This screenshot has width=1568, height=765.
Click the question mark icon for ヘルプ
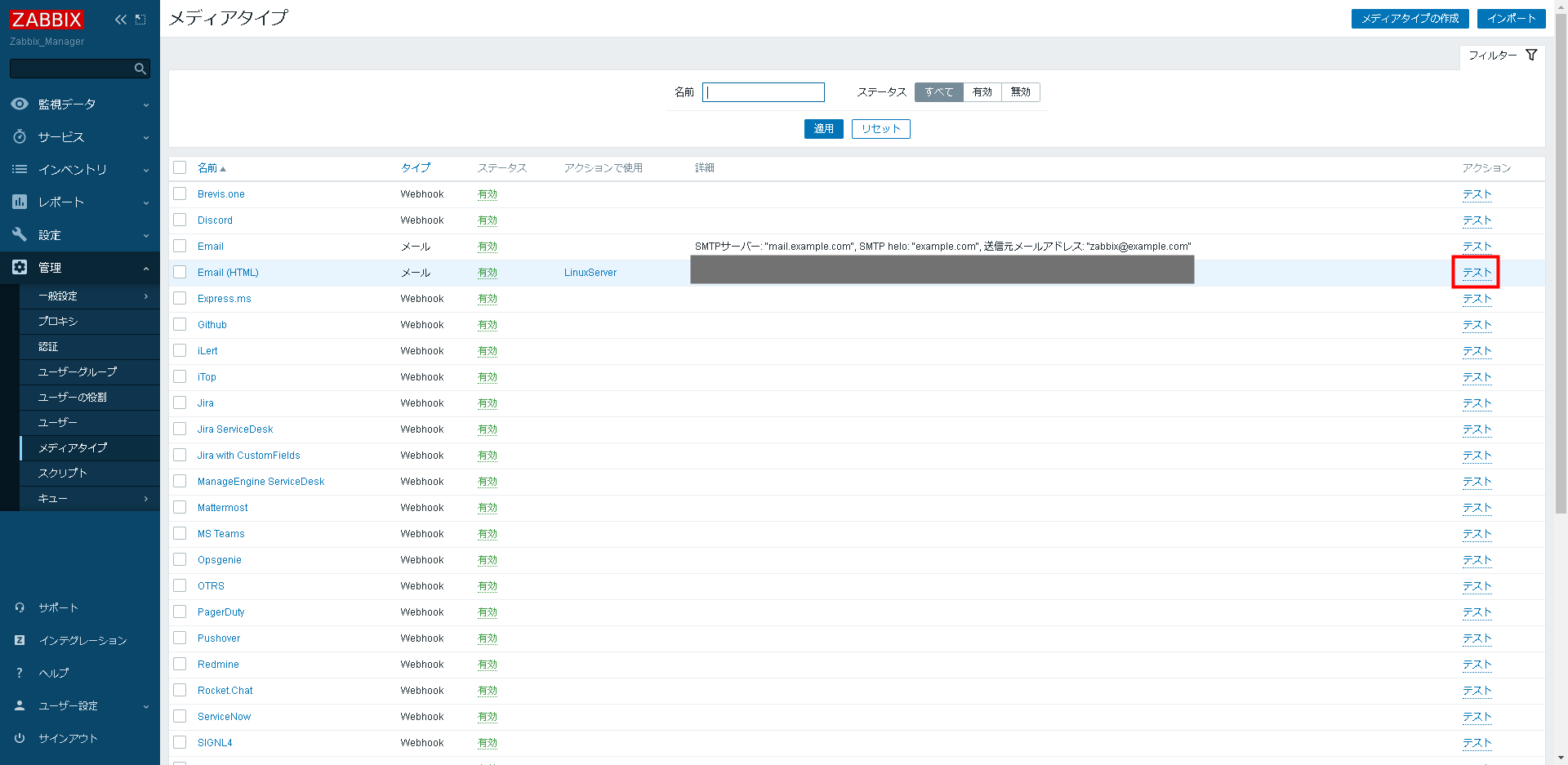(x=20, y=673)
